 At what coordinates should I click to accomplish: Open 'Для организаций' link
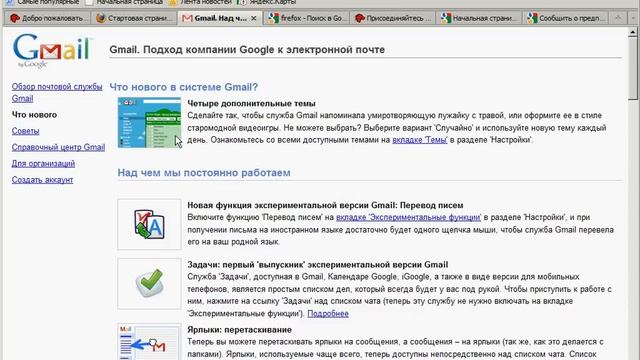coord(43,164)
